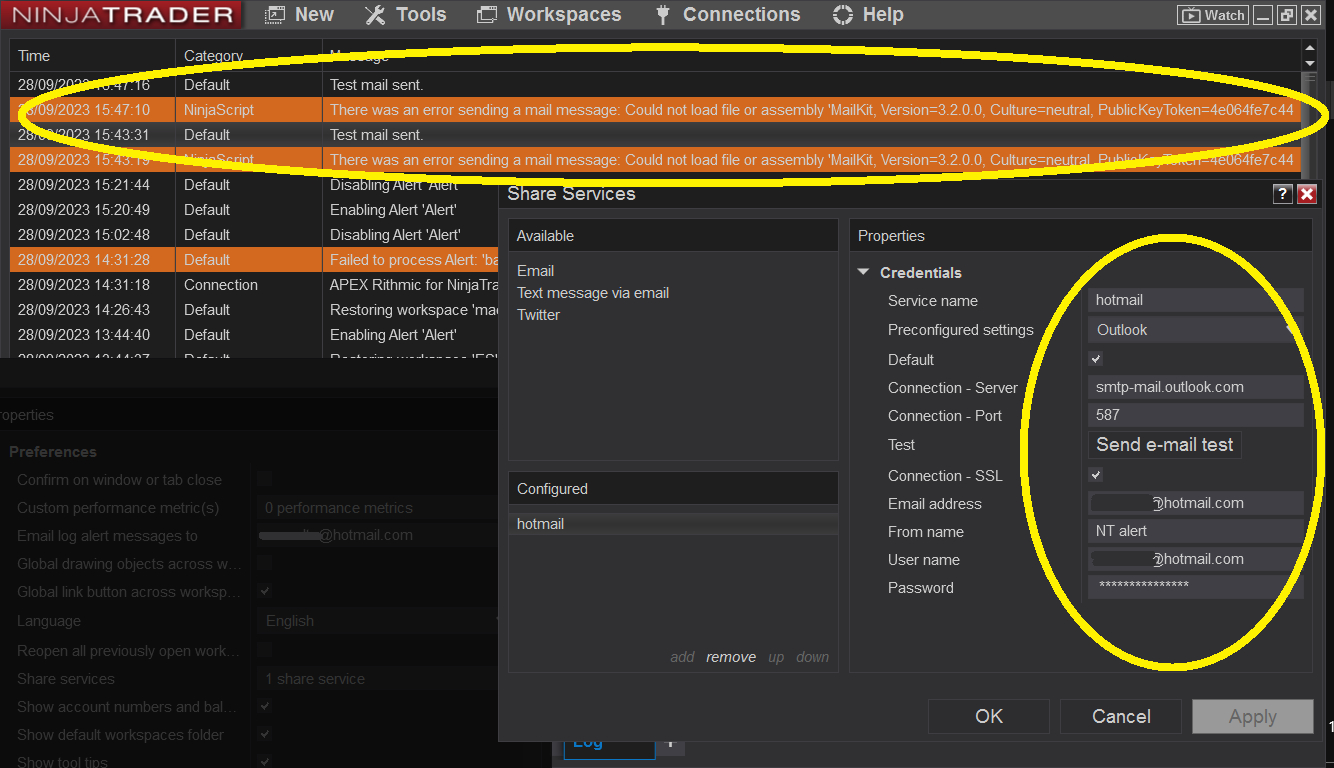Enable Confirm on window or tab close

pyautogui.click(x=265, y=479)
